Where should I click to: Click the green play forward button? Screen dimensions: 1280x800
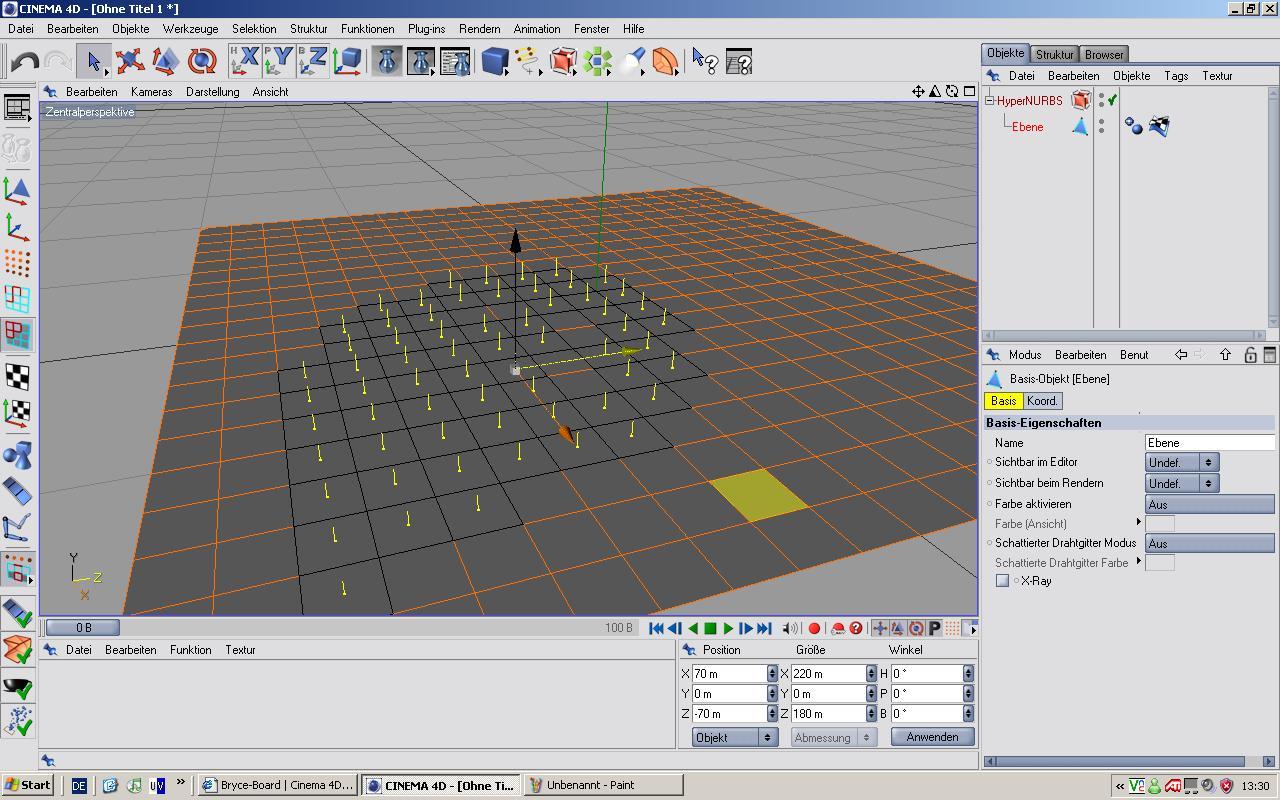pyautogui.click(x=728, y=628)
